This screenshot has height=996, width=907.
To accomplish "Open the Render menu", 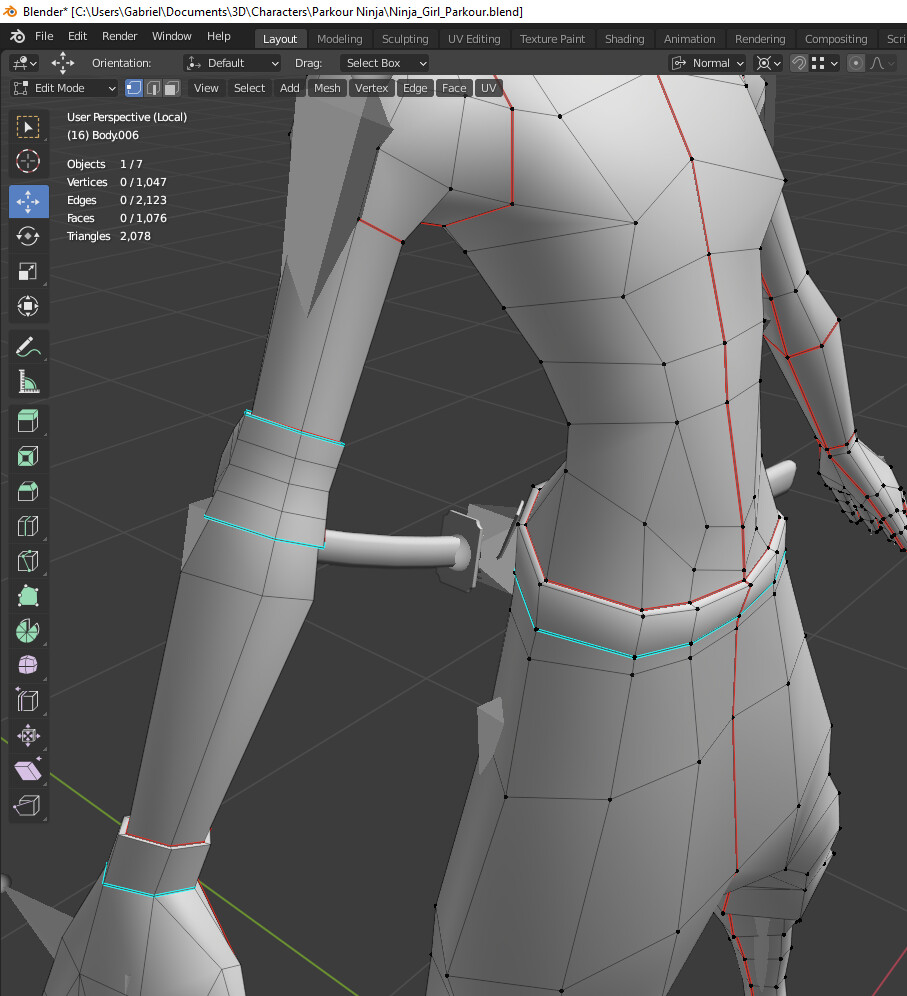I will (119, 36).
